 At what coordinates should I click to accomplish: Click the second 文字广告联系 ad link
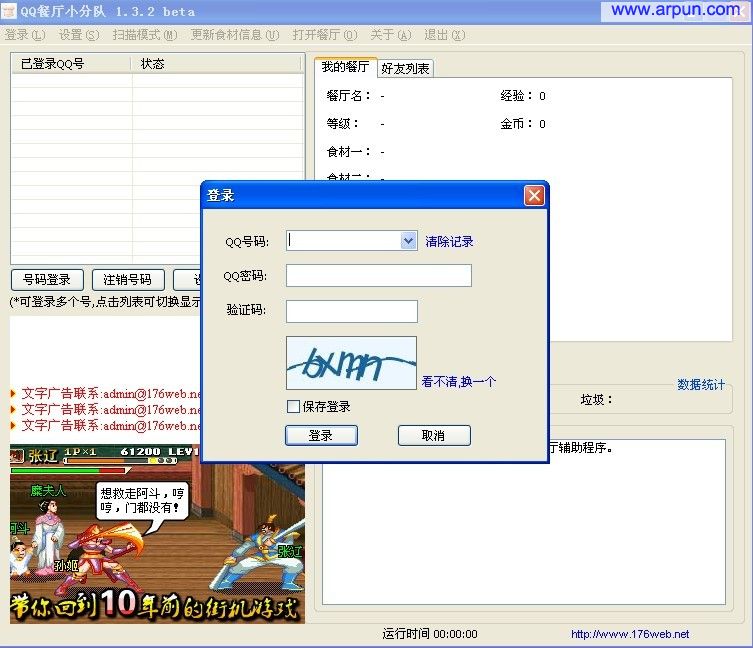point(111,410)
